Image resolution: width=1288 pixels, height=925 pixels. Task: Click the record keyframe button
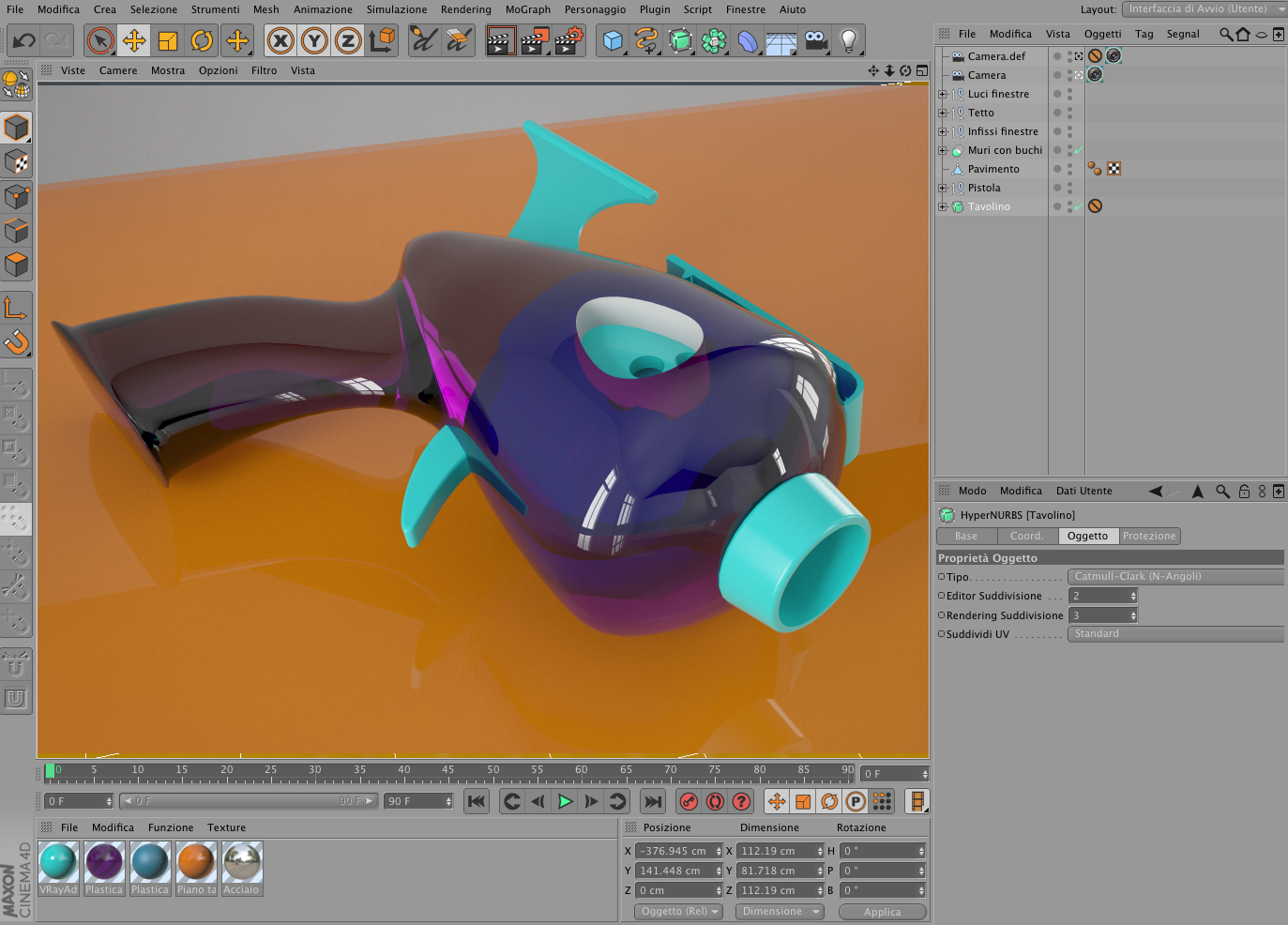[x=689, y=801]
